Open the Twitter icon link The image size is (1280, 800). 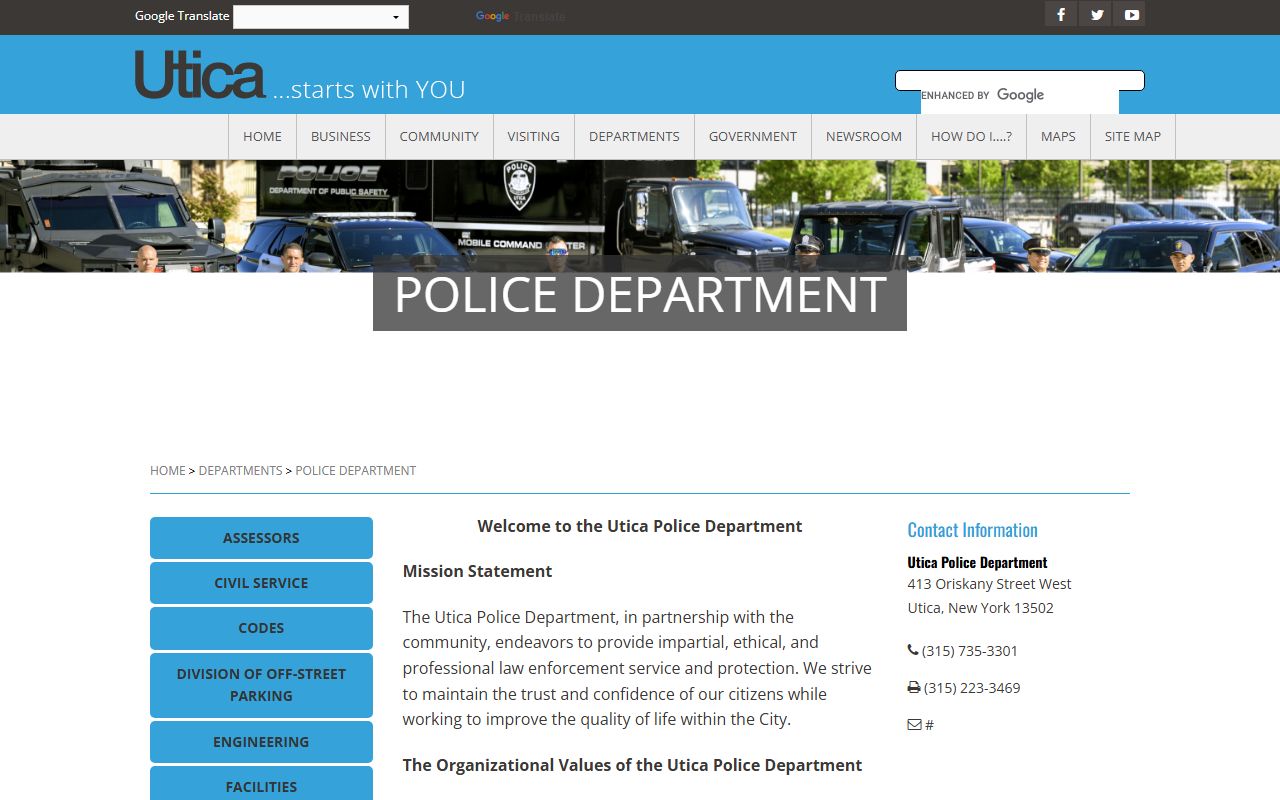click(x=1097, y=15)
